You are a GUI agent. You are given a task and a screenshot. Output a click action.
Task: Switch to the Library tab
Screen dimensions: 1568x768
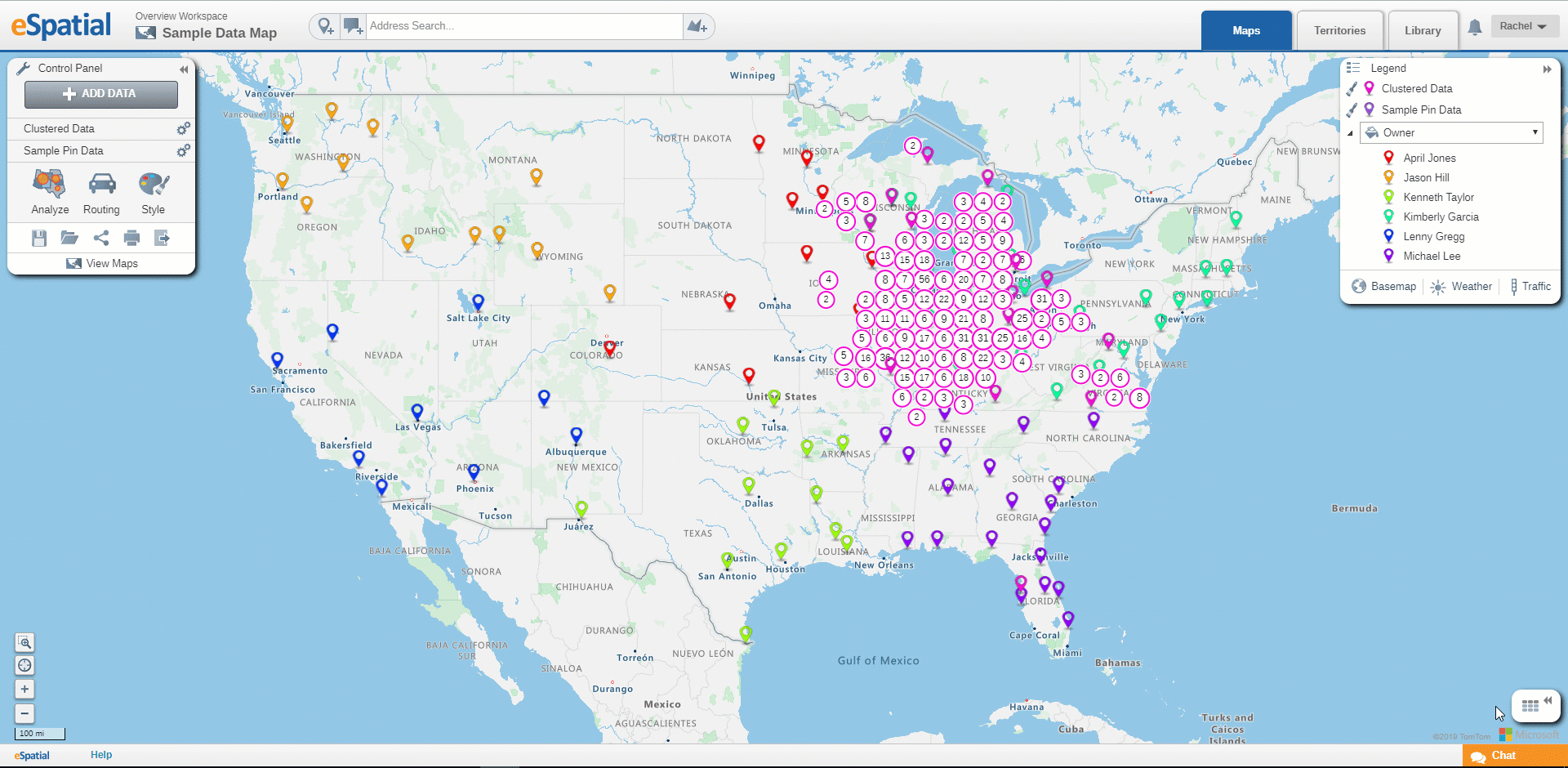point(1423,30)
